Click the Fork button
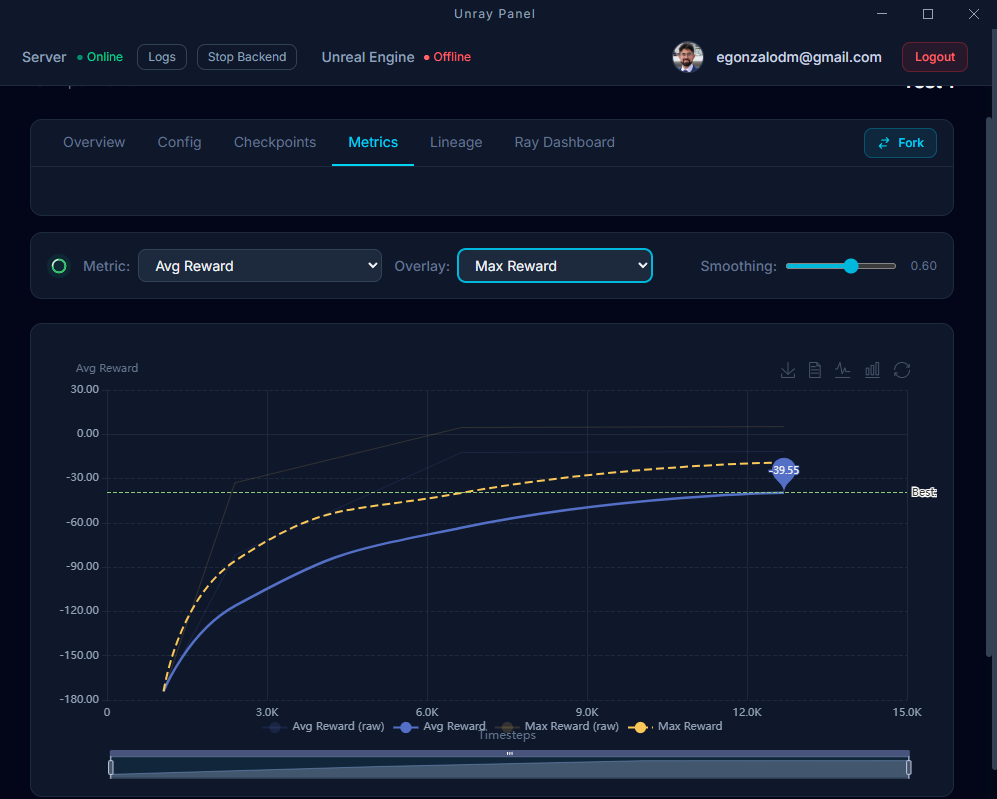This screenshot has height=799, width=997. [x=900, y=143]
